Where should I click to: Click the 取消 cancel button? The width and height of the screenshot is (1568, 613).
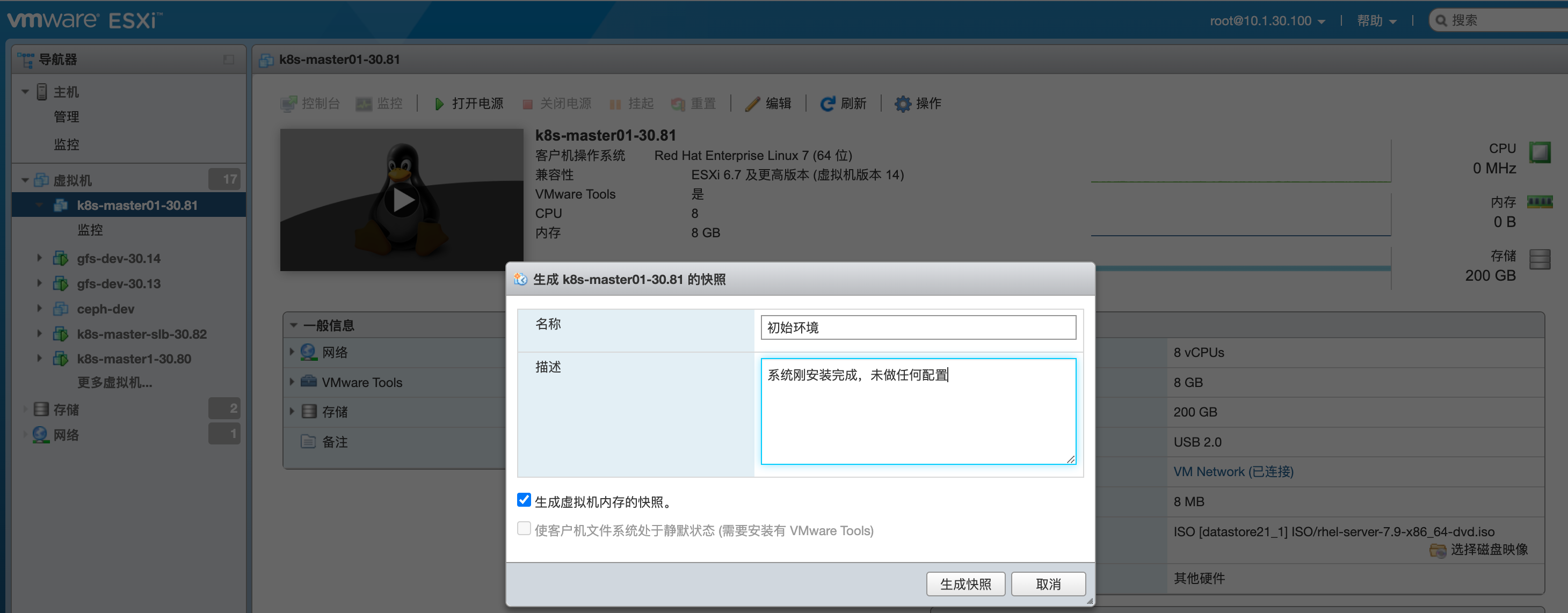click(x=1048, y=585)
